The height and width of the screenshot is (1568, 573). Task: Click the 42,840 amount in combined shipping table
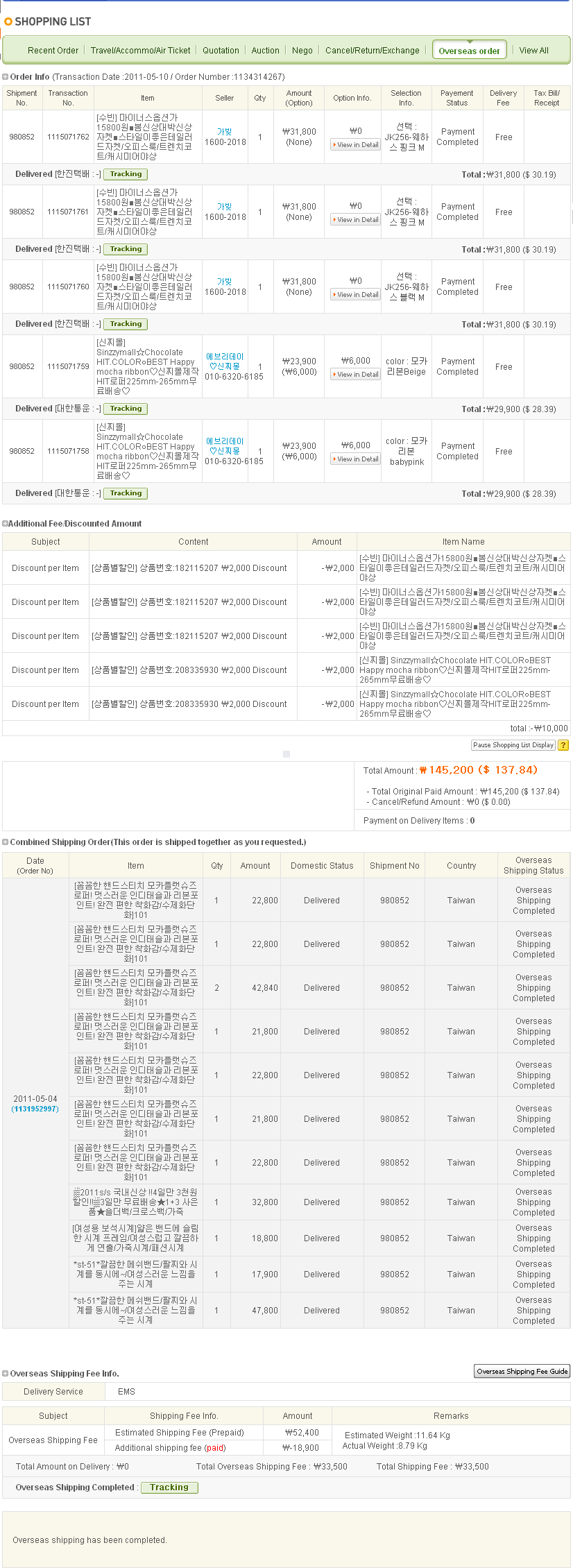[265, 988]
